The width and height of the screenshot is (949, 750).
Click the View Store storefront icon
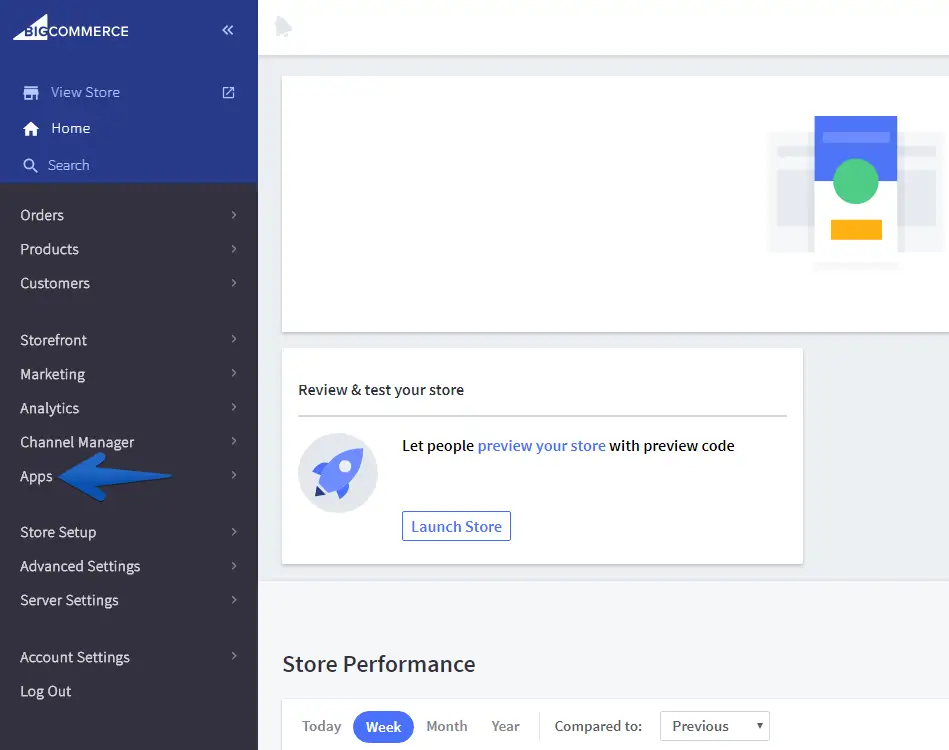[x=31, y=92]
